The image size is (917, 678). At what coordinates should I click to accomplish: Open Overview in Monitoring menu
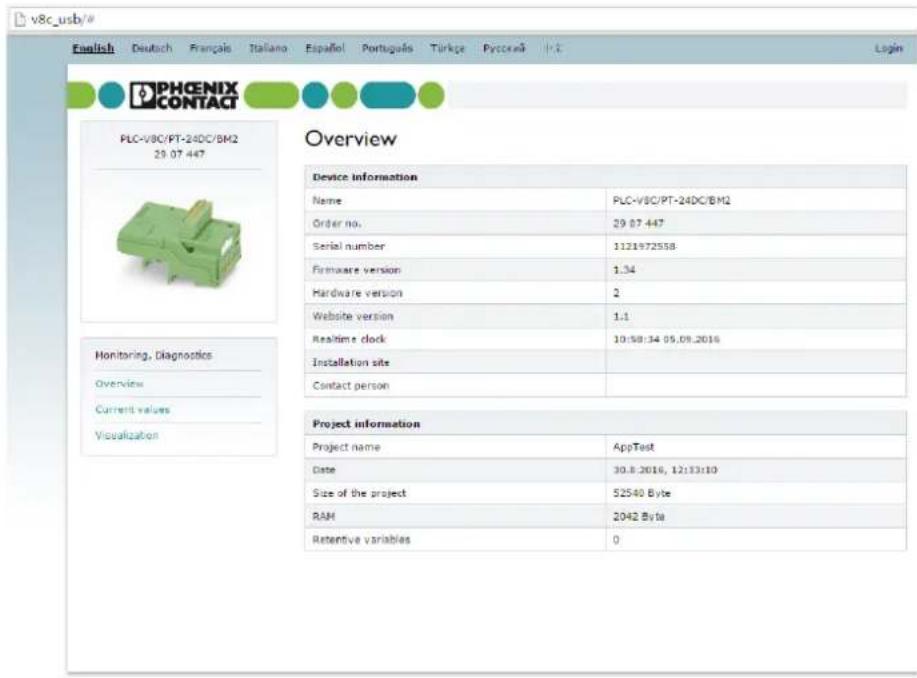click(x=119, y=384)
